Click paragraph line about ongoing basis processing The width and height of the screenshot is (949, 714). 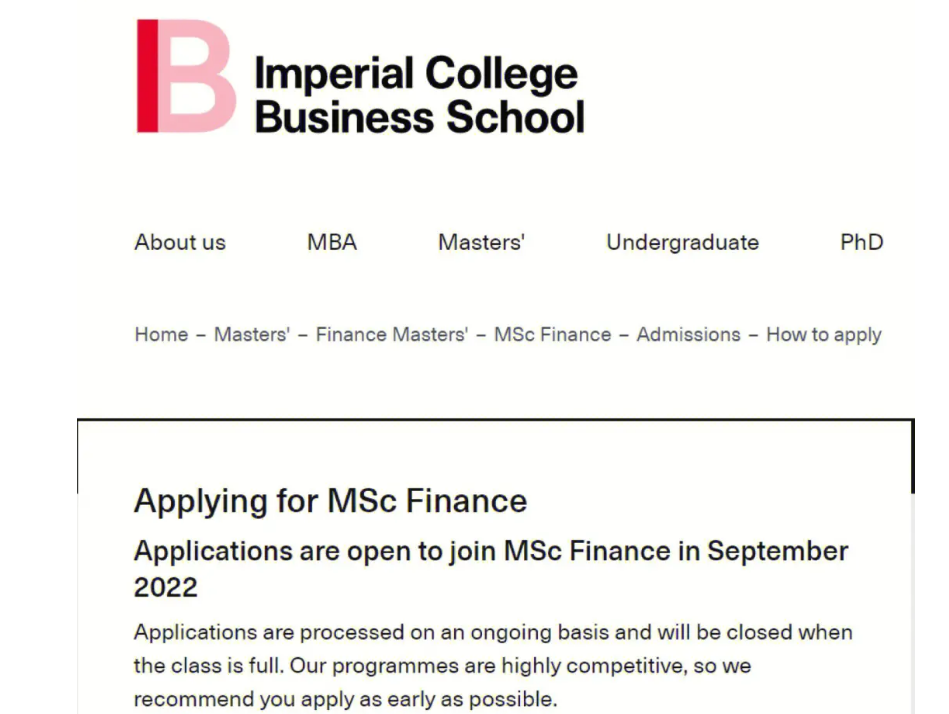click(x=493, y=632)
